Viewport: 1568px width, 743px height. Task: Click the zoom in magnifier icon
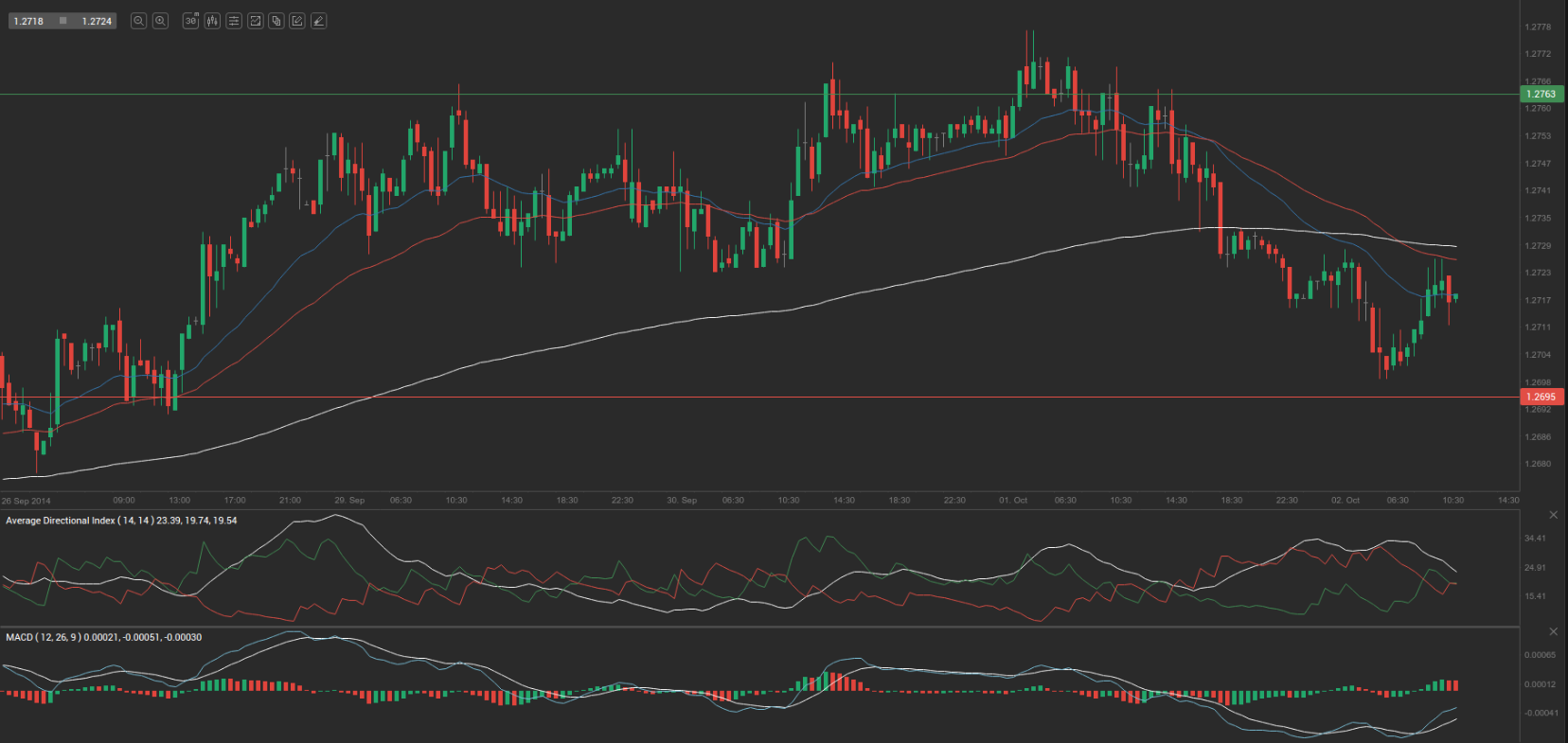(x=161, y=21)
